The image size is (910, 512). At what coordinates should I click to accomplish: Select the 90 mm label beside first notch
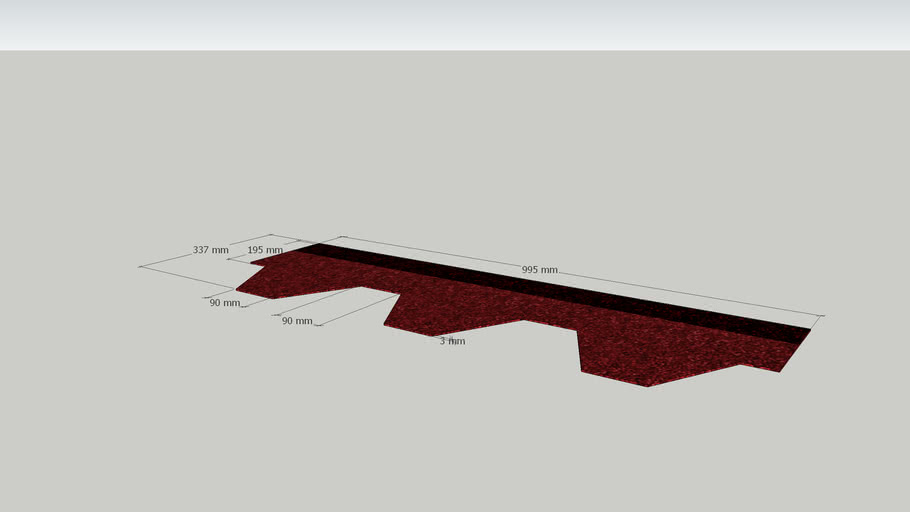click(x=296, y=321)
